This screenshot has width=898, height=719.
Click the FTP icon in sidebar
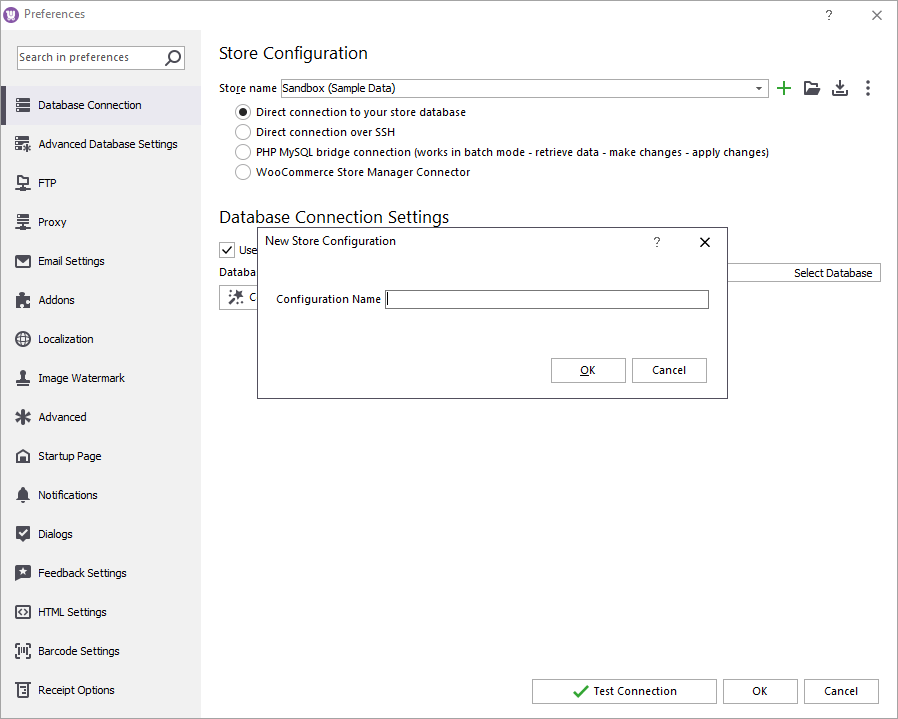(x=23, y=183)
